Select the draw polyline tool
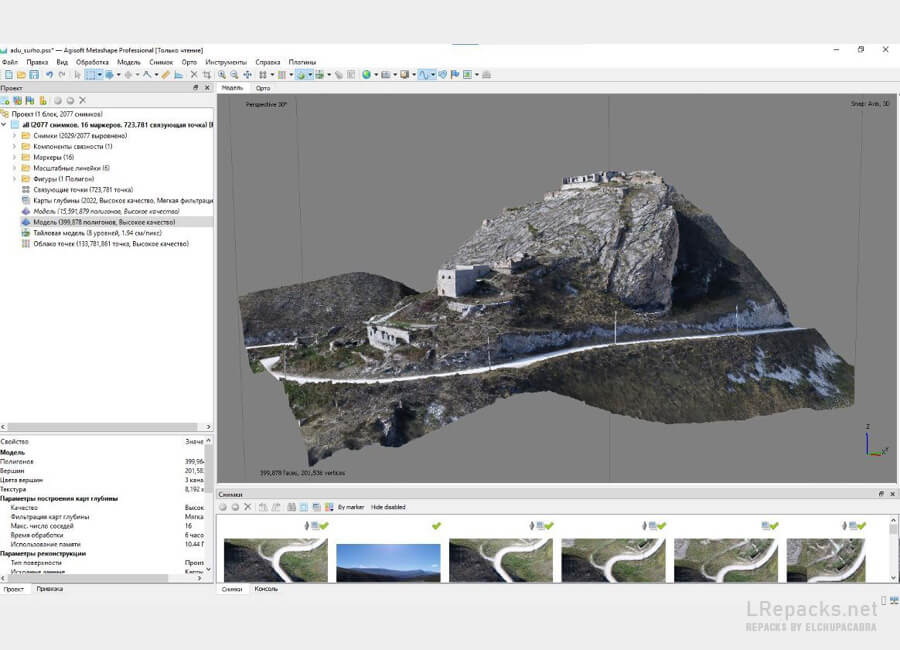The image size is (900, 650). 147,75
